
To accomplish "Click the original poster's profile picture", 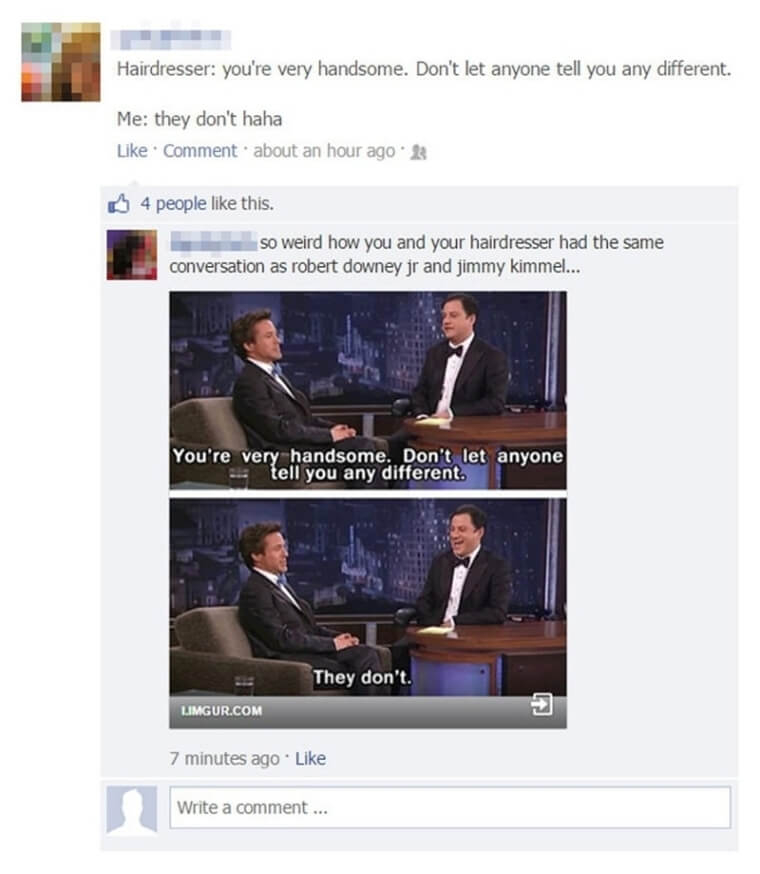I will click(61, 62).
